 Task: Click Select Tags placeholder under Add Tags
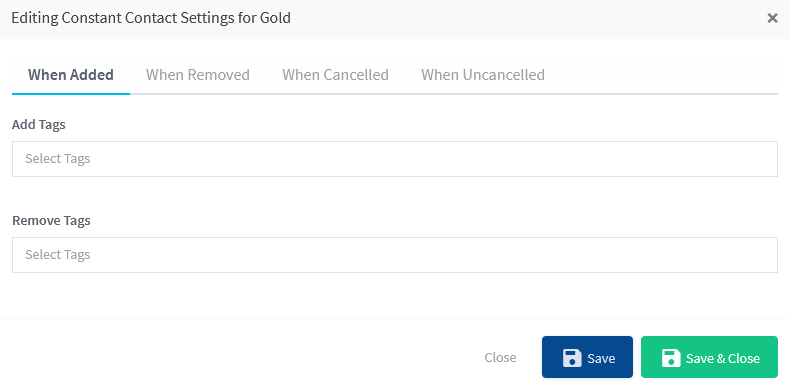pos(57,159)
